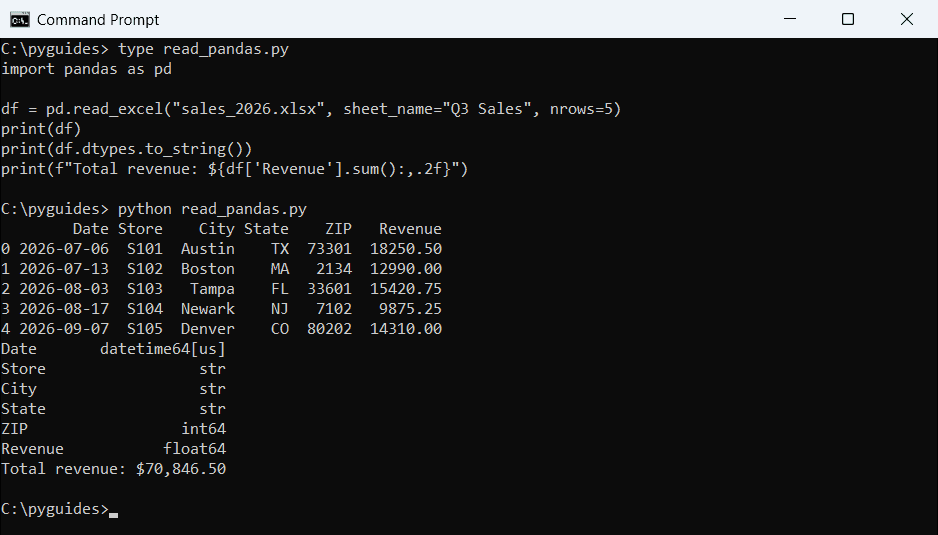Click the 'Store' column header in the table

(x=140, y=229)
